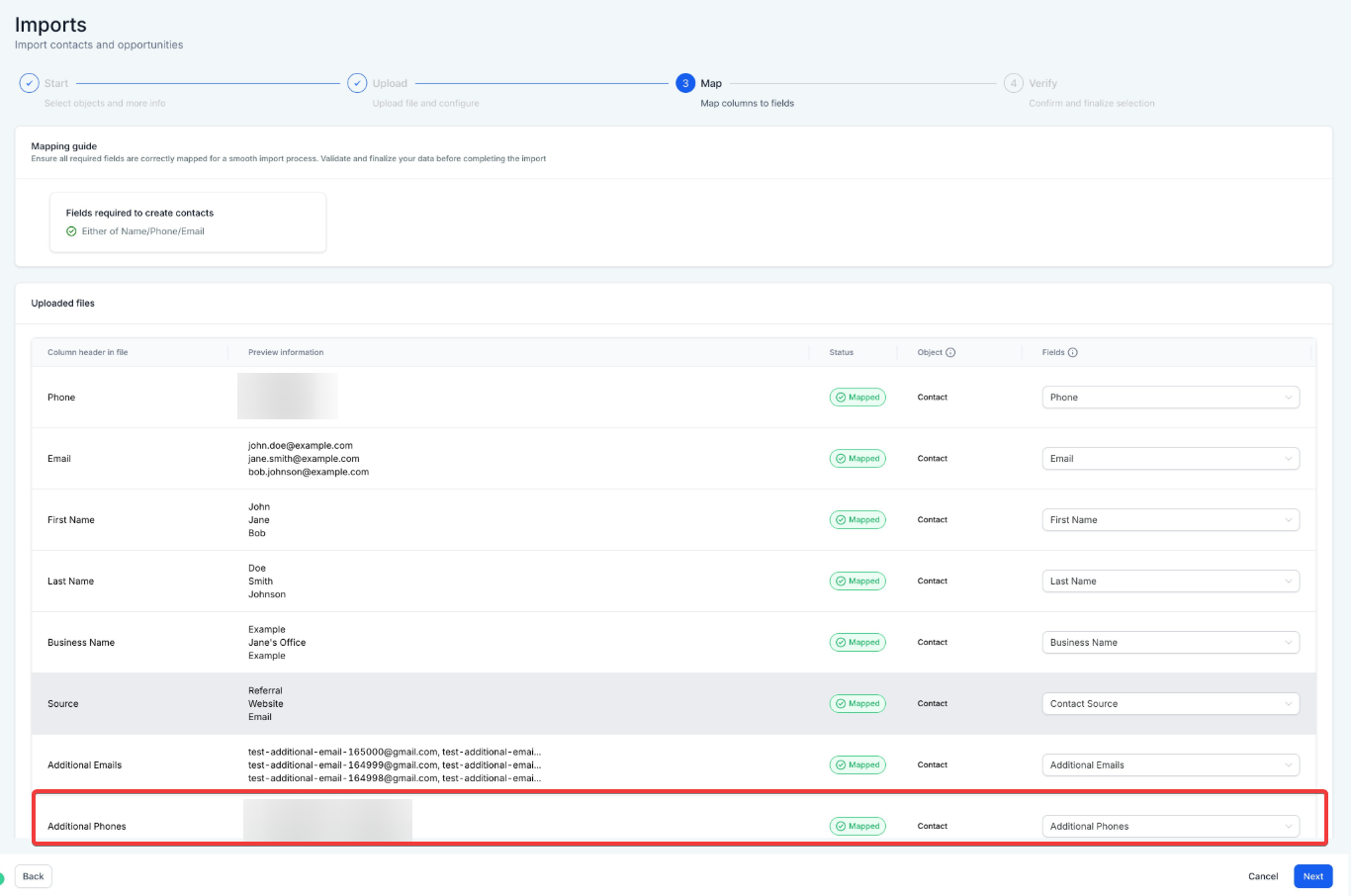Go to the Upload step tab

tap(390, 84)
